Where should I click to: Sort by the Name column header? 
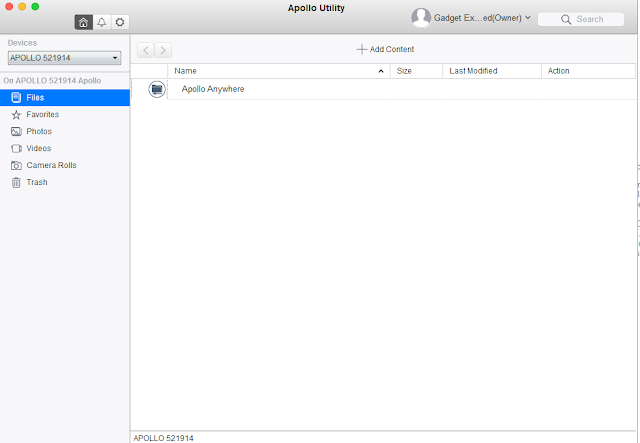click(x=279, y=71)
